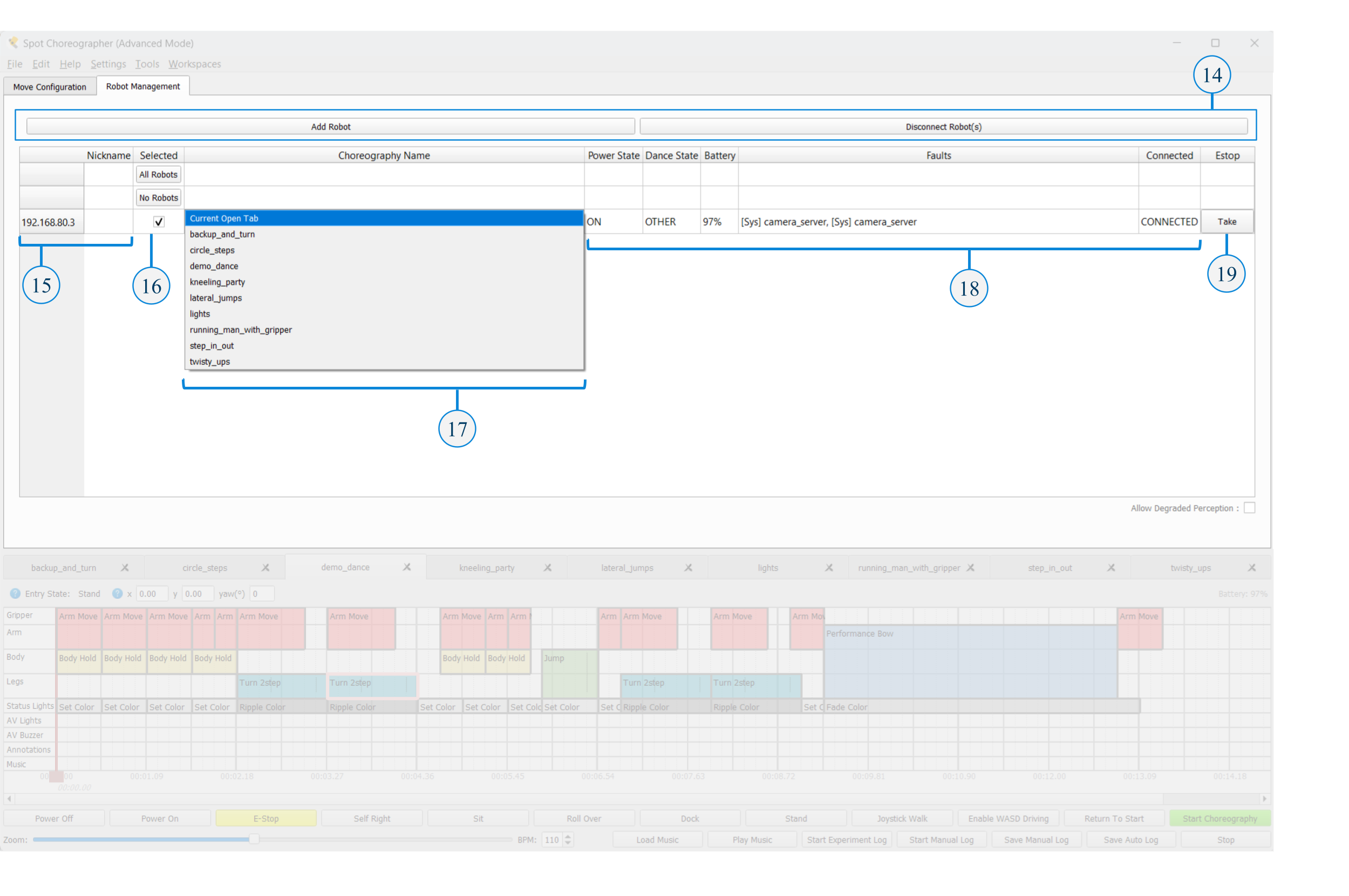Enable Allow Degraded Perception checkbox

pos(1250,508)
